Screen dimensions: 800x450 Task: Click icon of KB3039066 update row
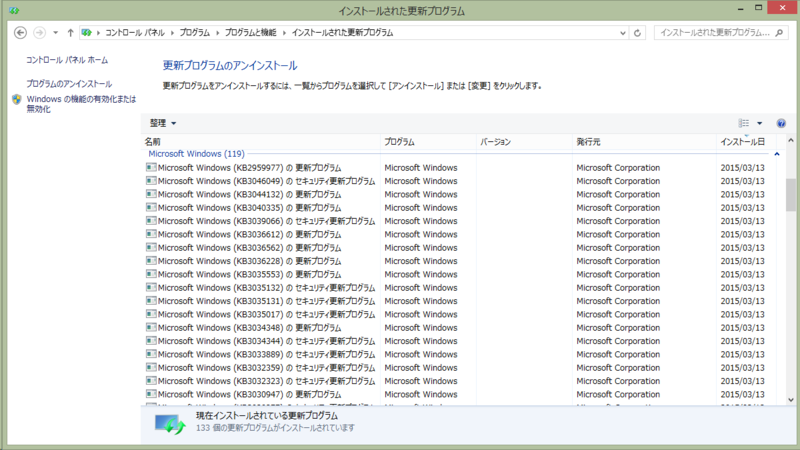pos(151,220)
